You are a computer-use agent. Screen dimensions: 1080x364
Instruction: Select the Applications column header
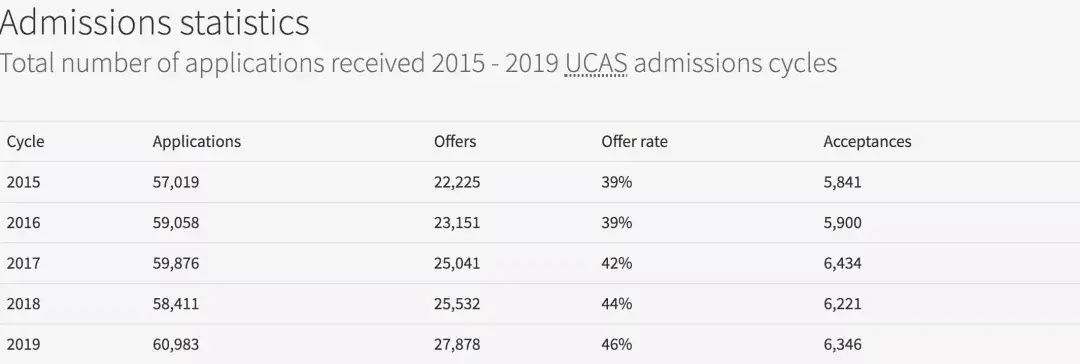click(197, 141)
